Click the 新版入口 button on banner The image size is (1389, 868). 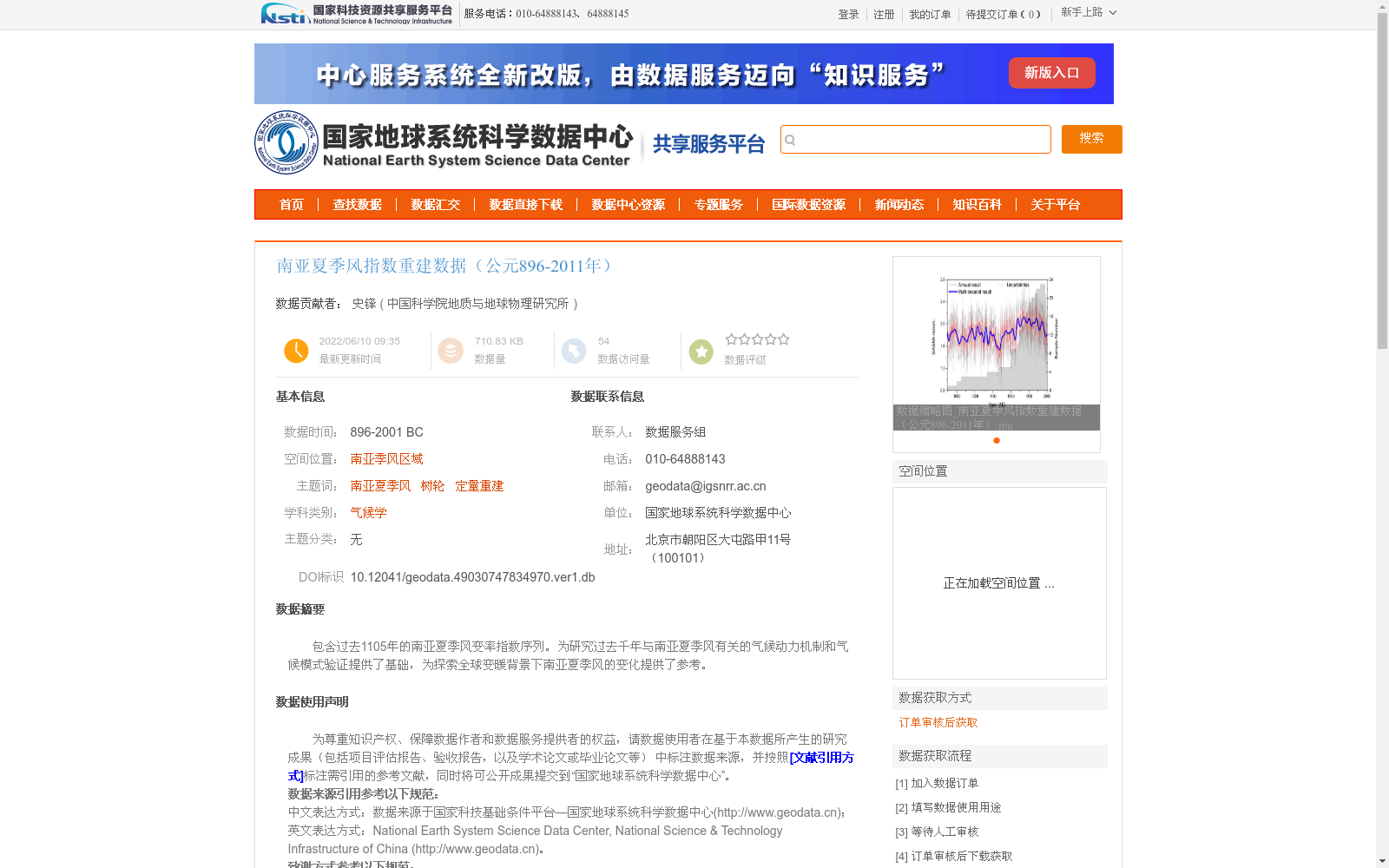point(1051,73)
